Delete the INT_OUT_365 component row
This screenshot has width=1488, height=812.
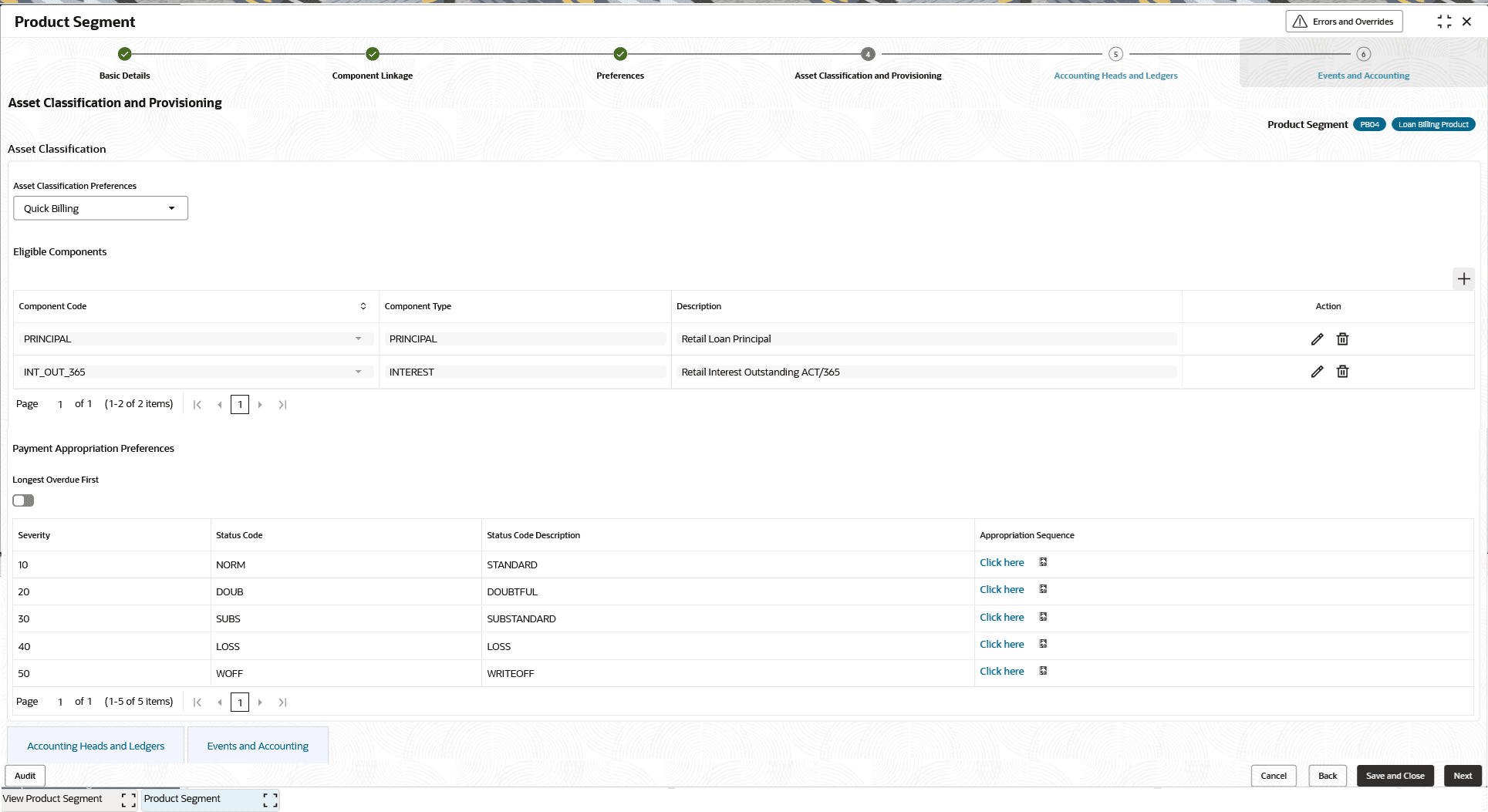1342,371
